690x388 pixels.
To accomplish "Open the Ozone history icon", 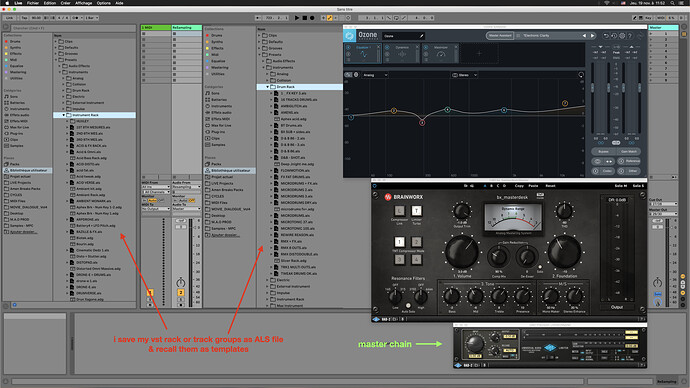I will (614, 36).
